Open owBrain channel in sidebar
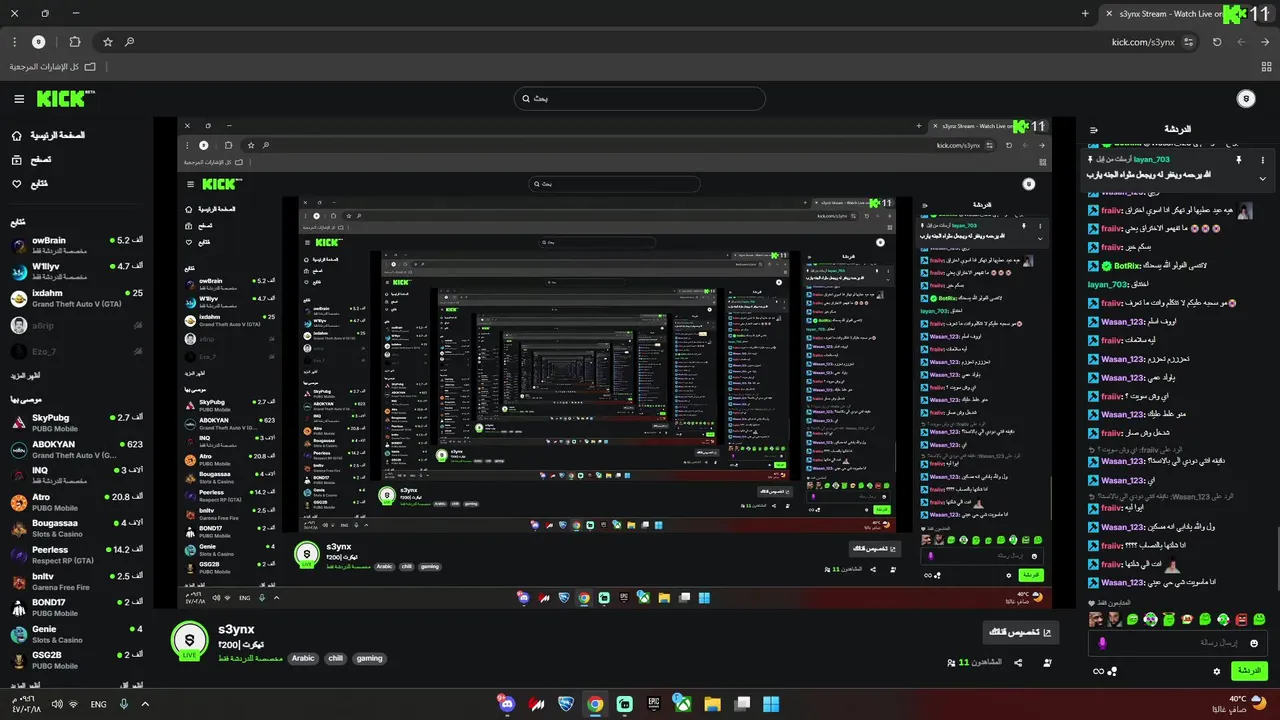The width and height of the screenshot is (1280, 720). (76, 245)
